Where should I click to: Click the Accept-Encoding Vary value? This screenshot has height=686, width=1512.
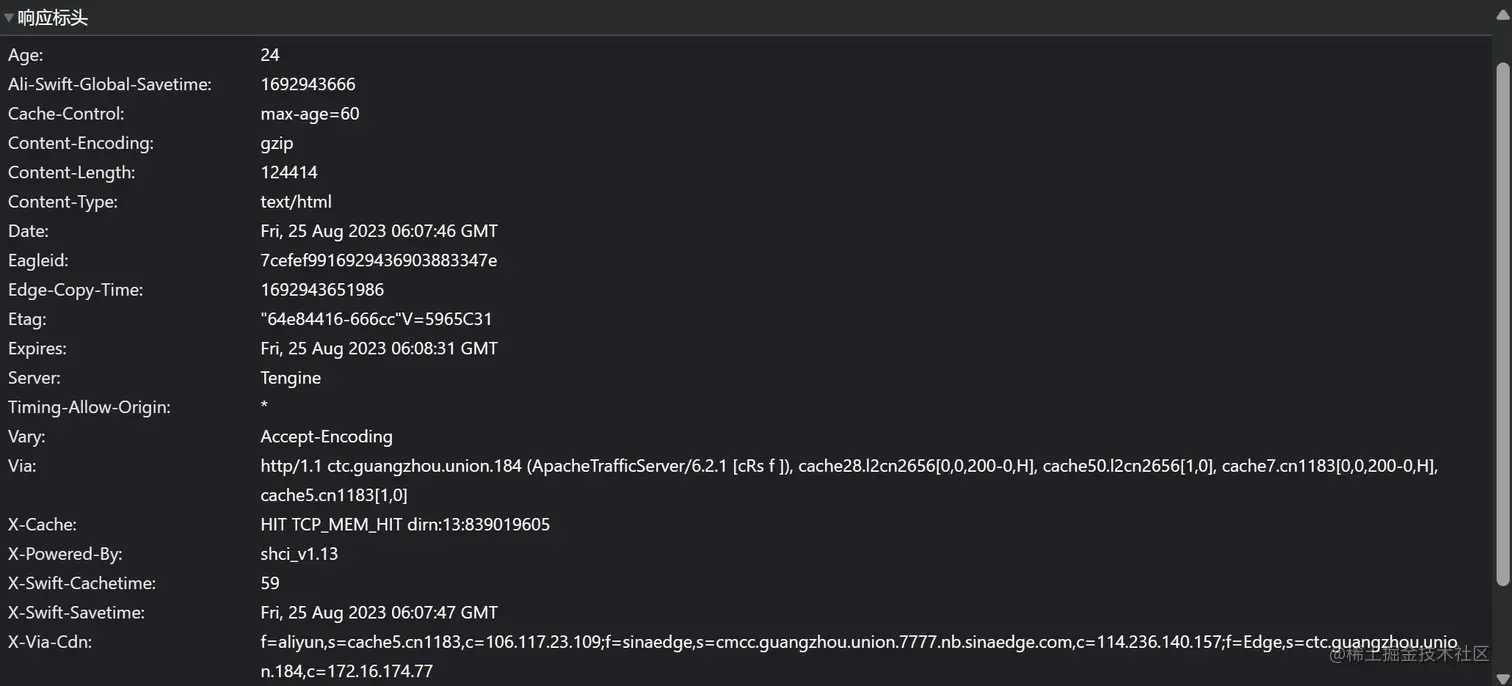click(326, 436)
